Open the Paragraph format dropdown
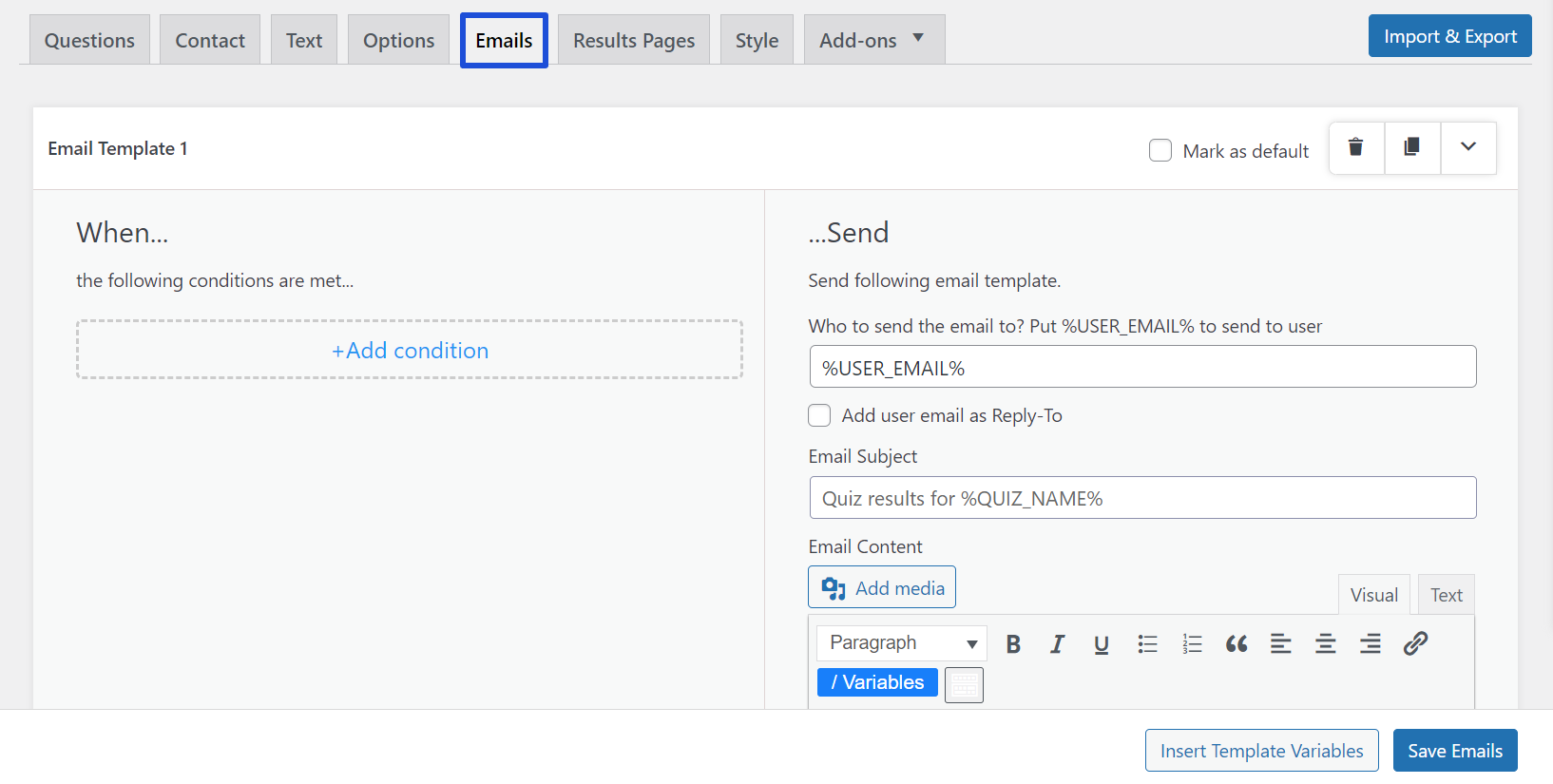The image size is (1553, 784). pos(901,643)
